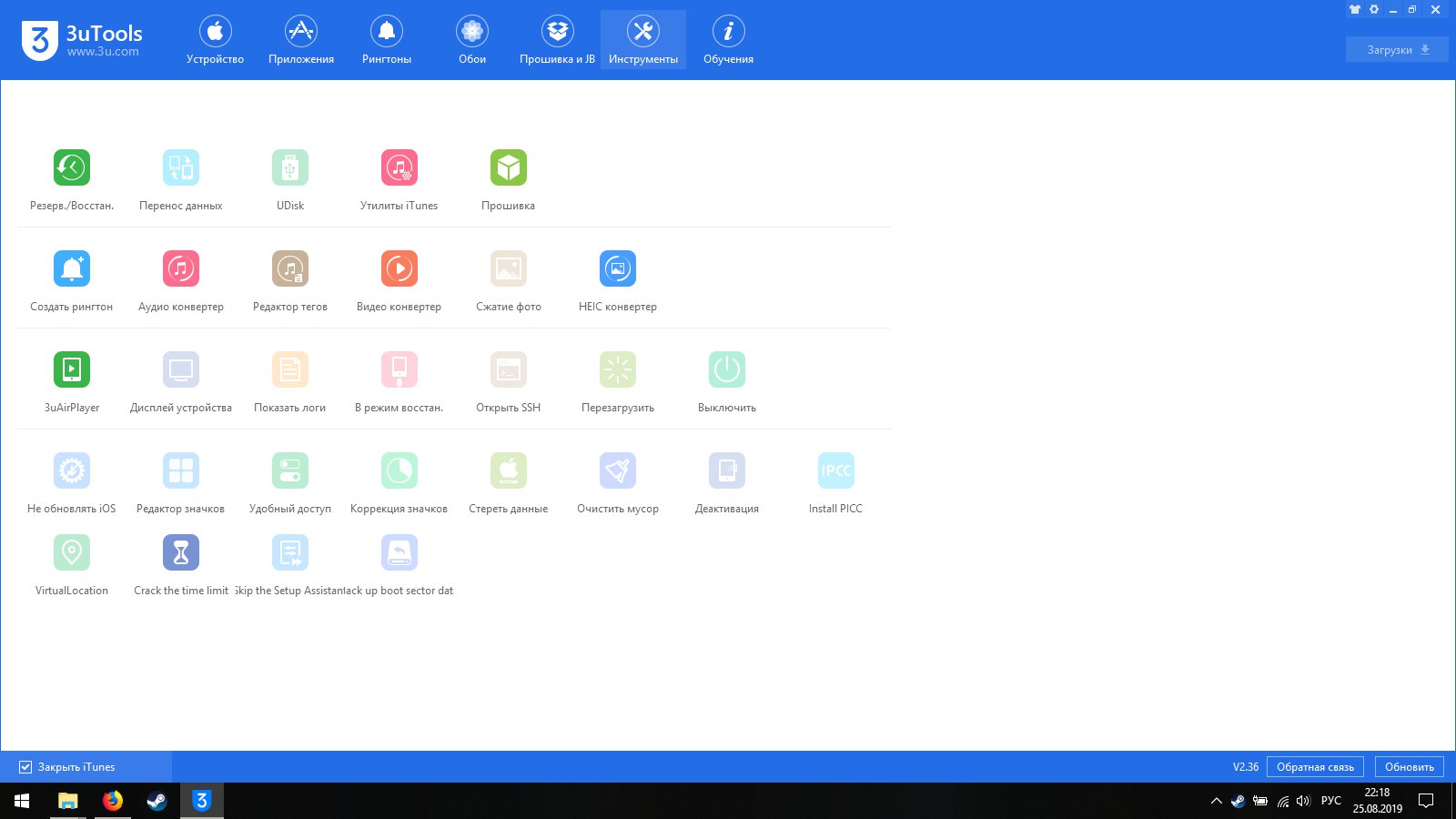The height and width of the screenshot is (819, 1456).
Task: Open Редактор значков
Action: [181, 470]
